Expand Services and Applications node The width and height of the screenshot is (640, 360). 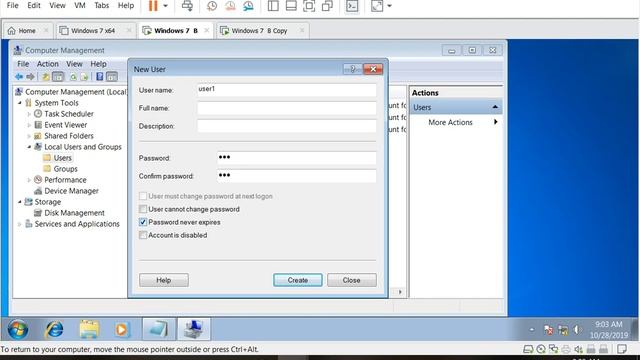(20, 224)
